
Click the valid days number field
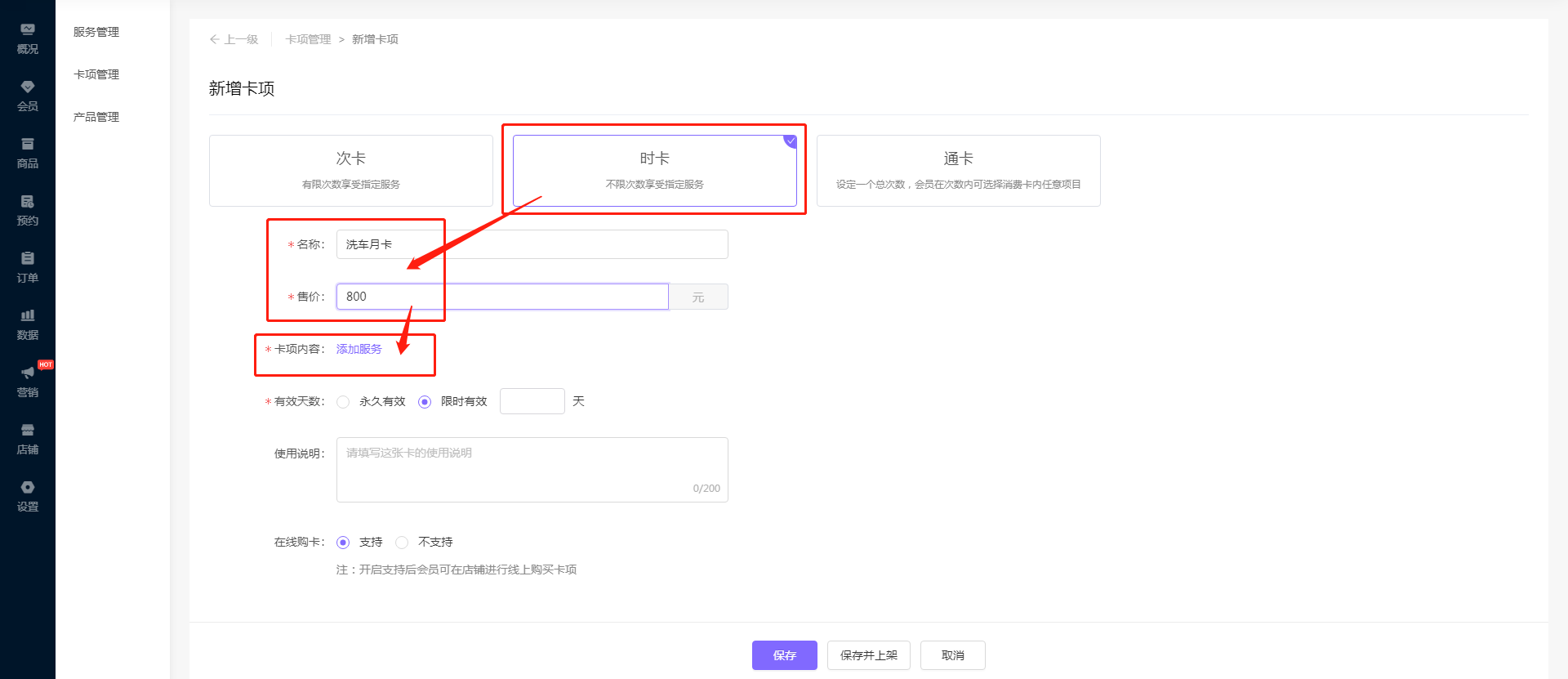pos(532,401)
